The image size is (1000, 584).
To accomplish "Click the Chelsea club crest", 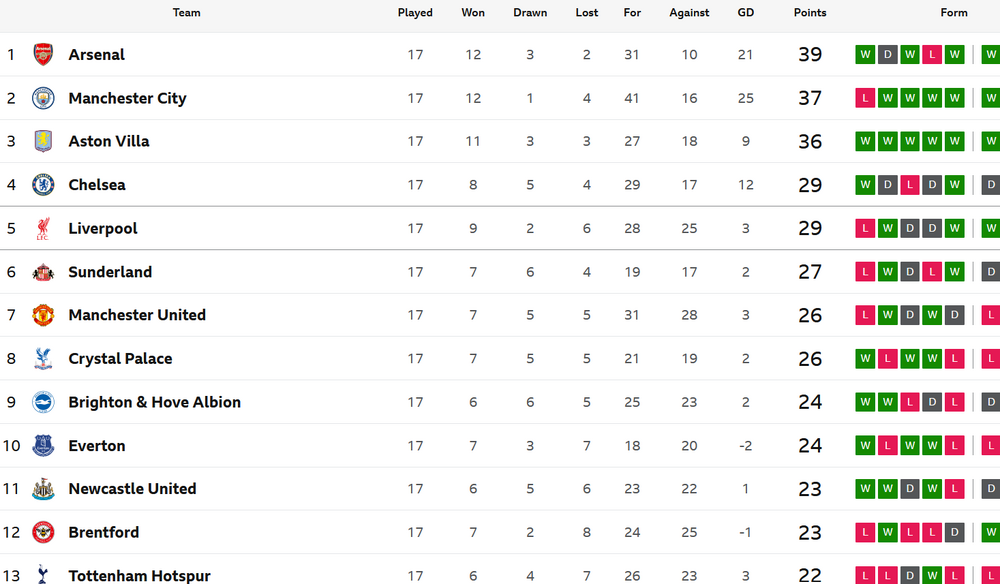I will coord(43,185).
